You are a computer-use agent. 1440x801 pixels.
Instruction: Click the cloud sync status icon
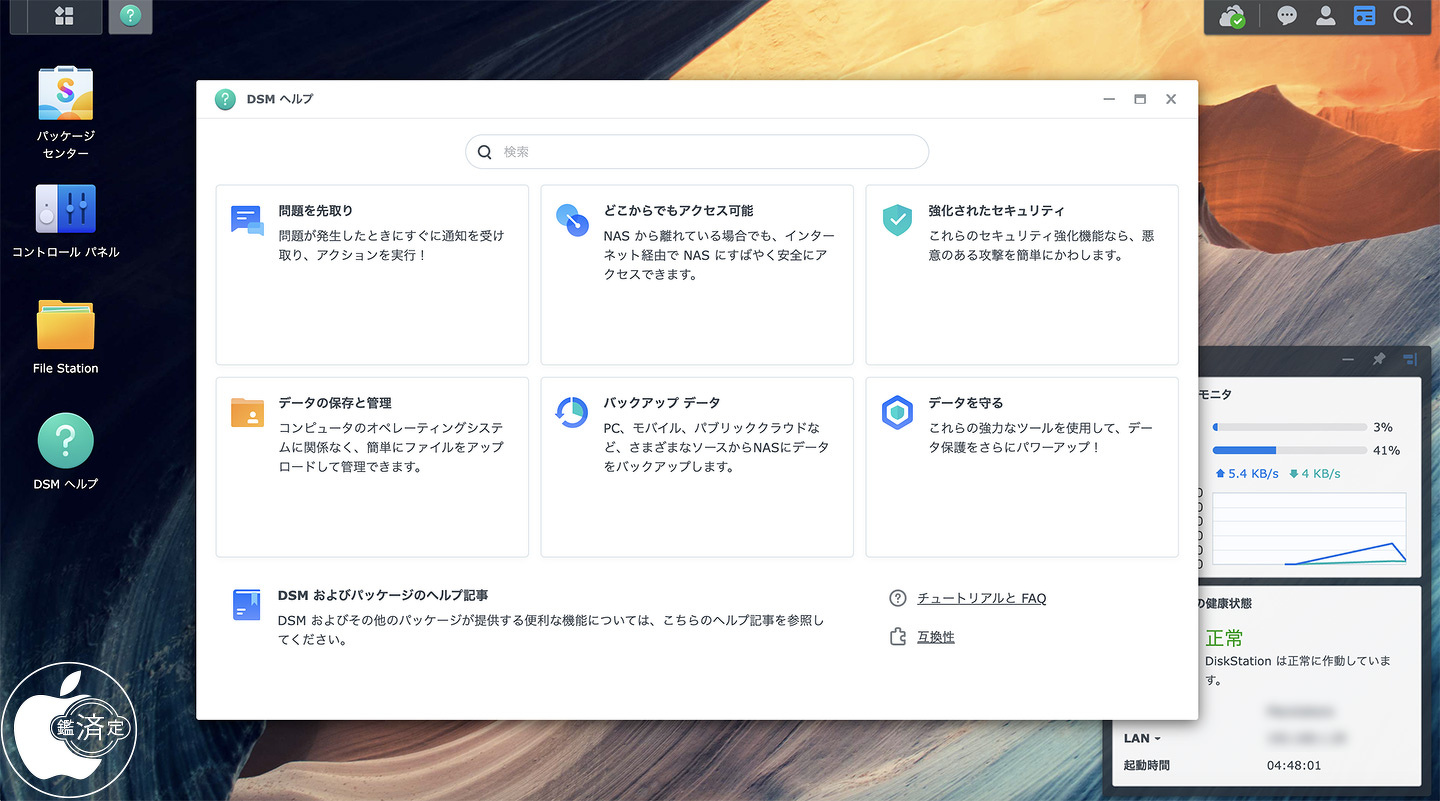[x=1232, y=17]
